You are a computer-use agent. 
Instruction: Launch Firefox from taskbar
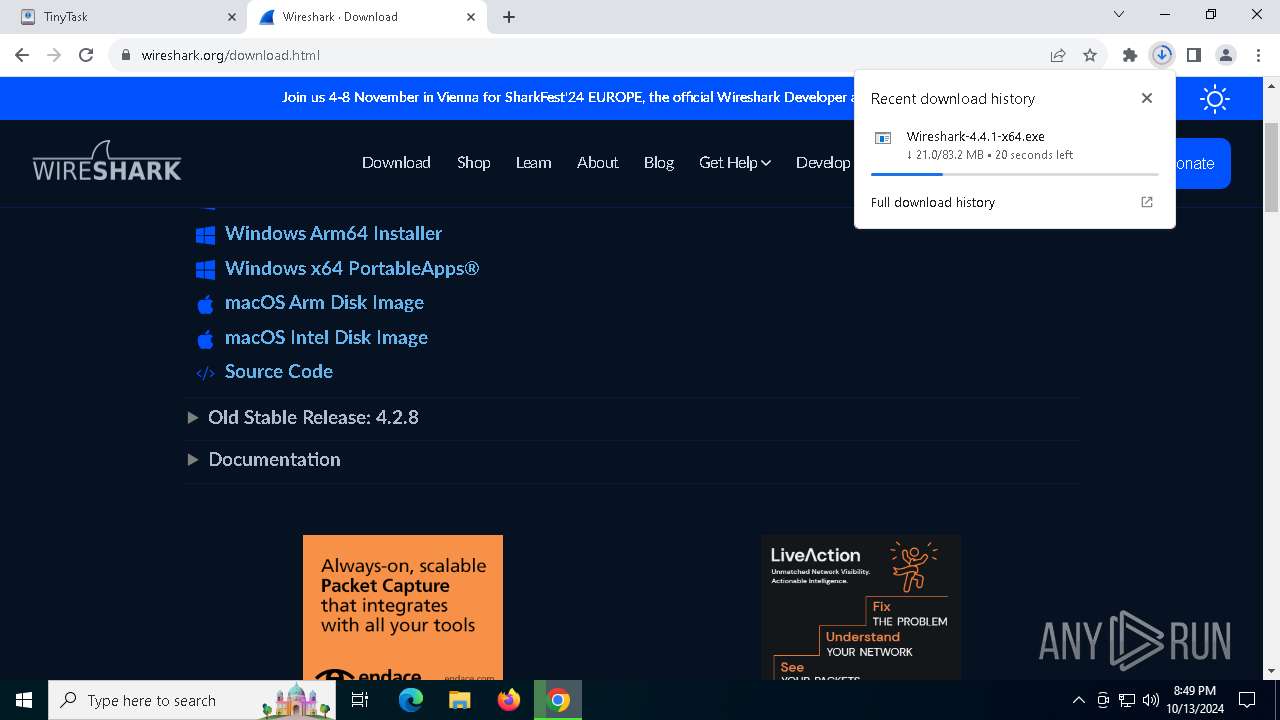point(508,700)
